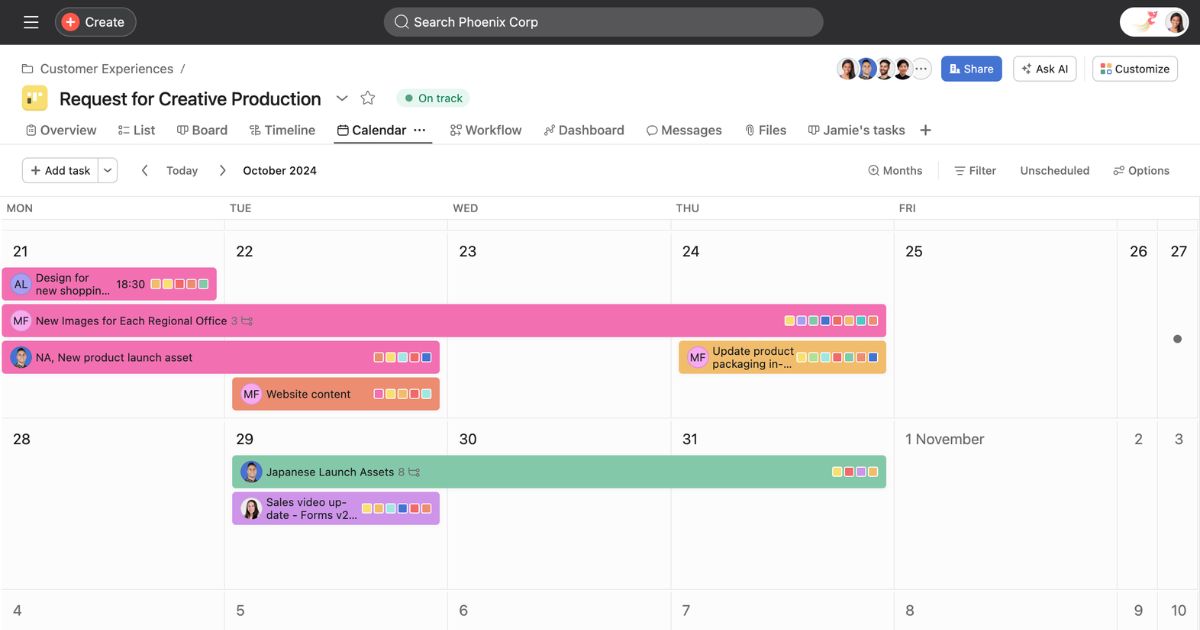Open project title dropdown chevron

[x=342, y=98]
